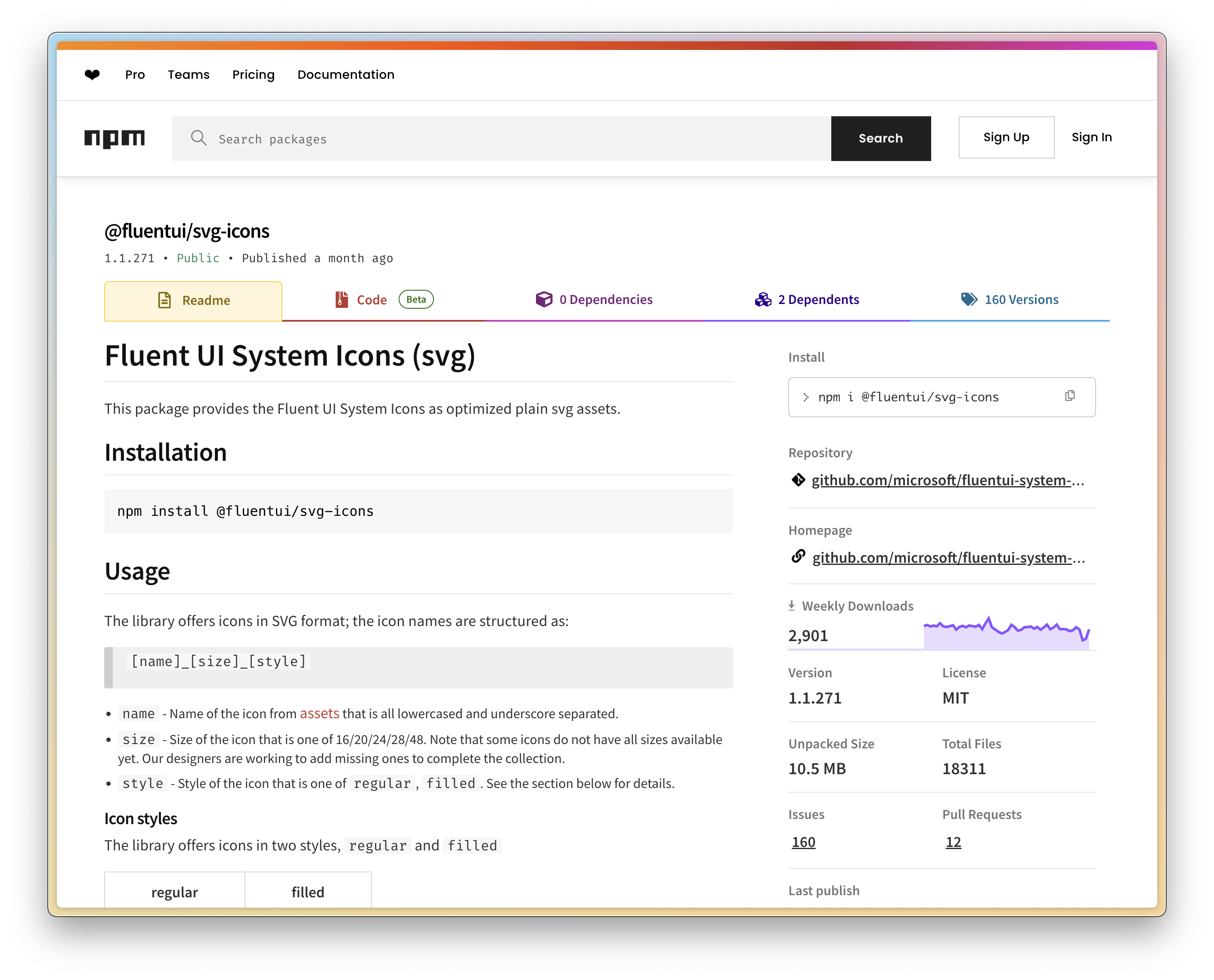The width and height of the screenshot is (1214, 980).
Task: Click the Sign Up button
Action: [1006, 137]
